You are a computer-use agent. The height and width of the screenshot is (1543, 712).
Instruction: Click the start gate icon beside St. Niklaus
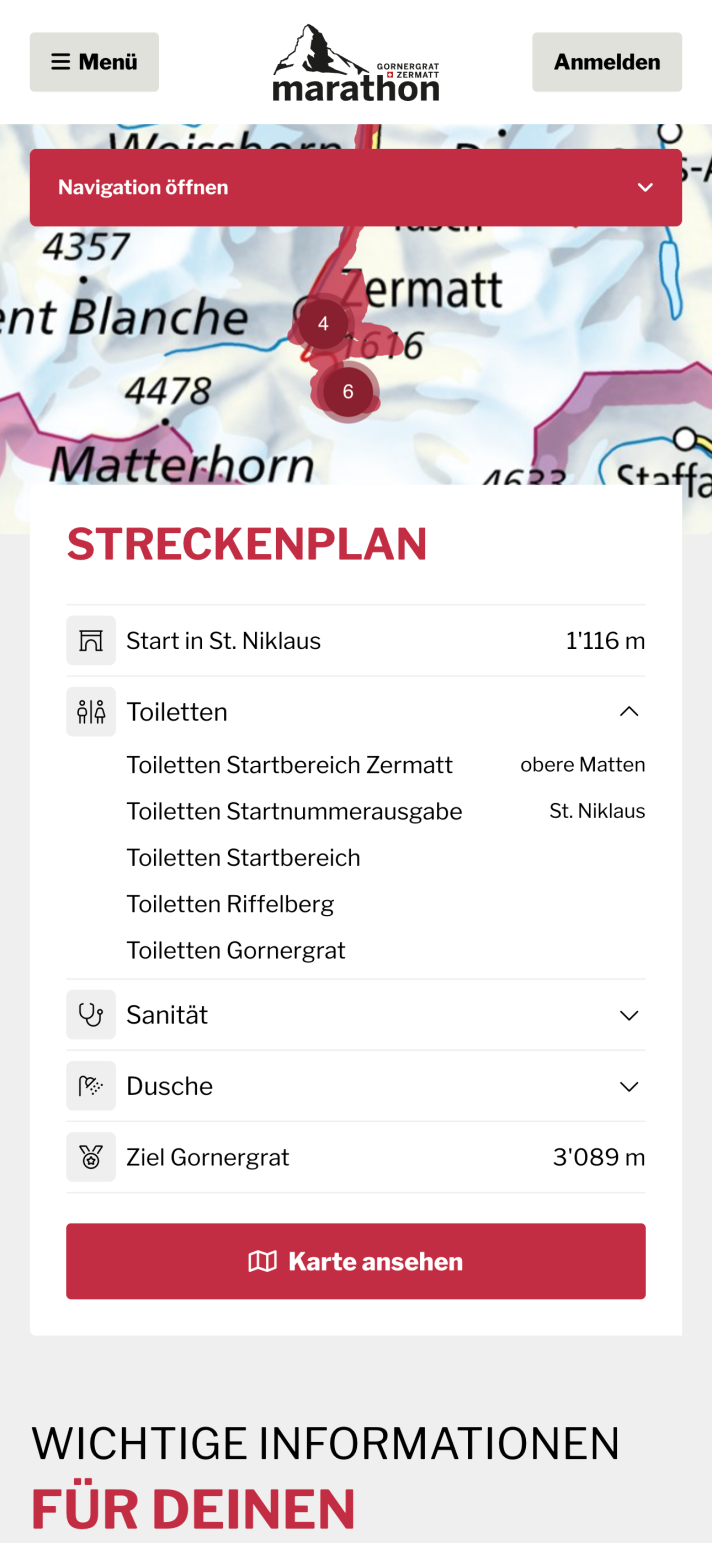pyautogui.click(x=91, y=641)
